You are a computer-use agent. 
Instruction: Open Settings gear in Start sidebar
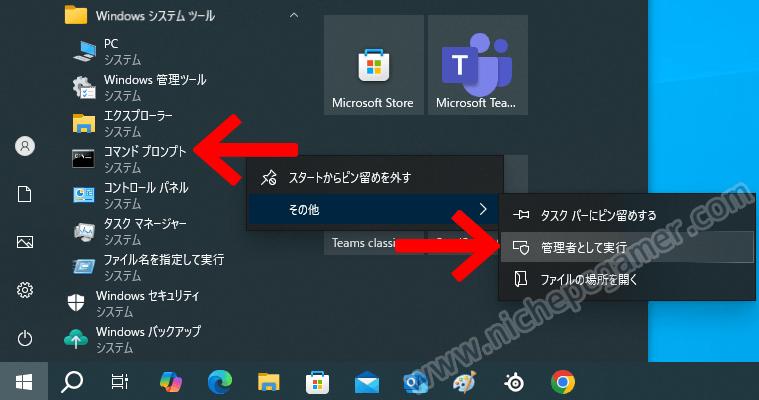coord(25,290)
